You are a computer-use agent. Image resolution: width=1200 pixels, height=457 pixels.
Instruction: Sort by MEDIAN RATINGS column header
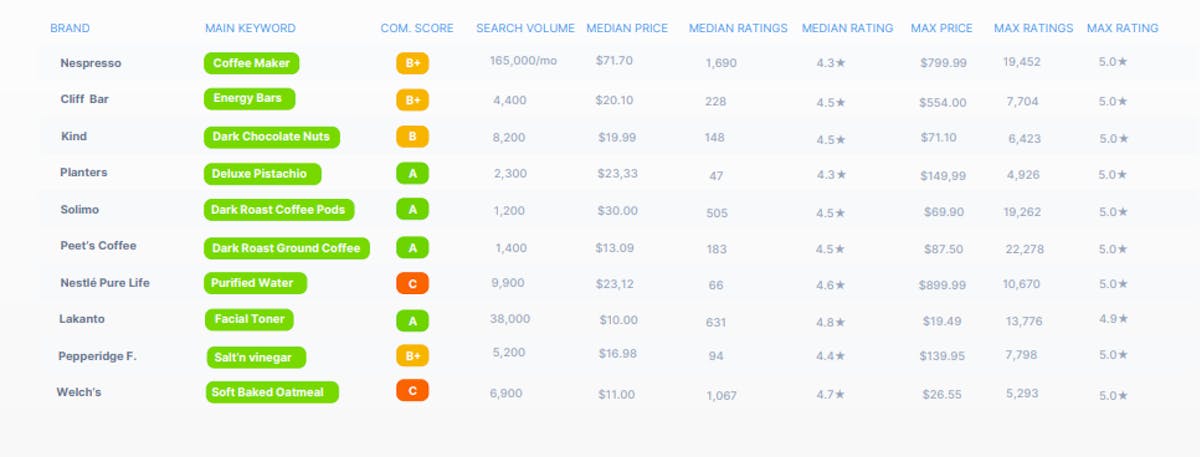[x=738, y=28]
